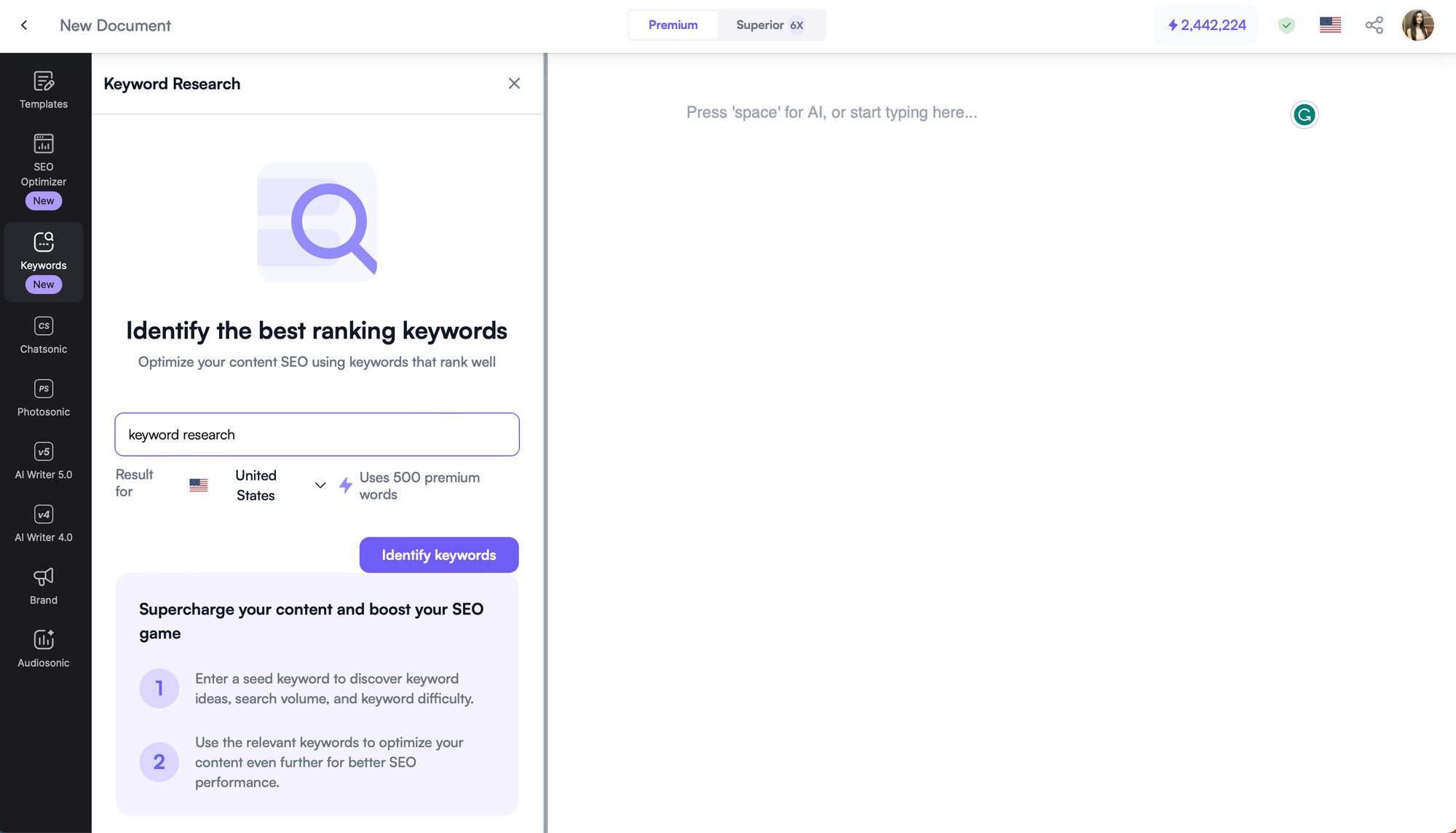
Task: Click the share icon in the toolbar
Action: [1375, 24]
